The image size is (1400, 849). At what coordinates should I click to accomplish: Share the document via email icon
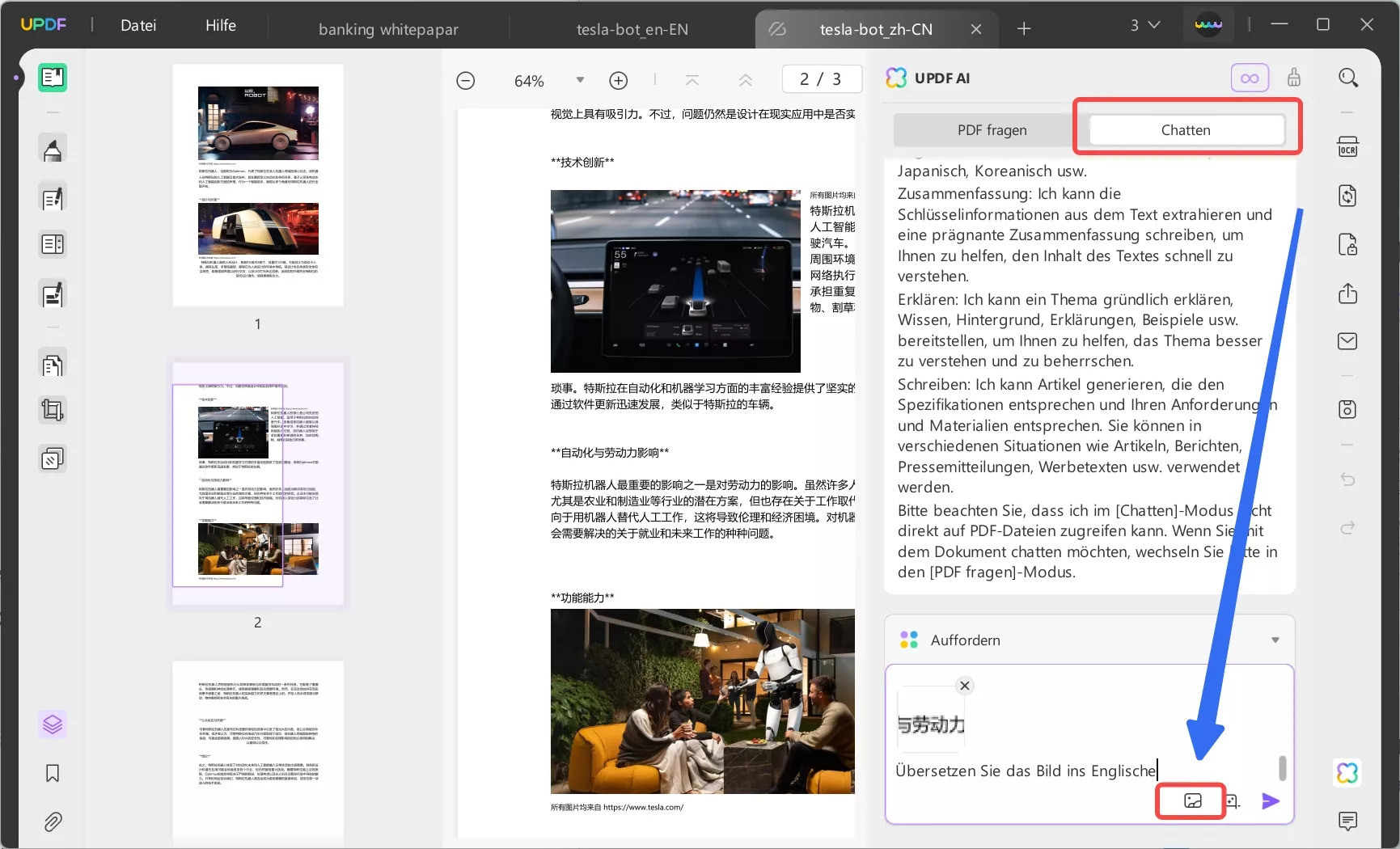1348,341
